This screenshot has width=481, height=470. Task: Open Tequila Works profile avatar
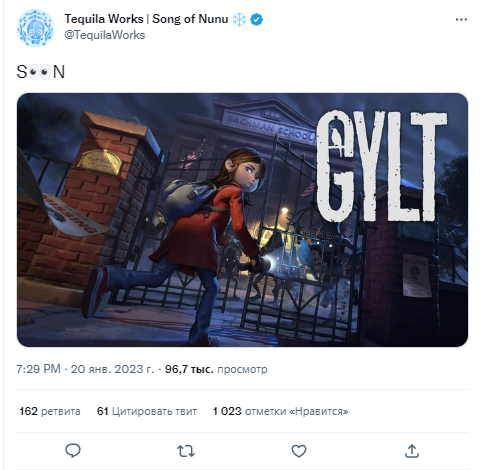[35, 28]
